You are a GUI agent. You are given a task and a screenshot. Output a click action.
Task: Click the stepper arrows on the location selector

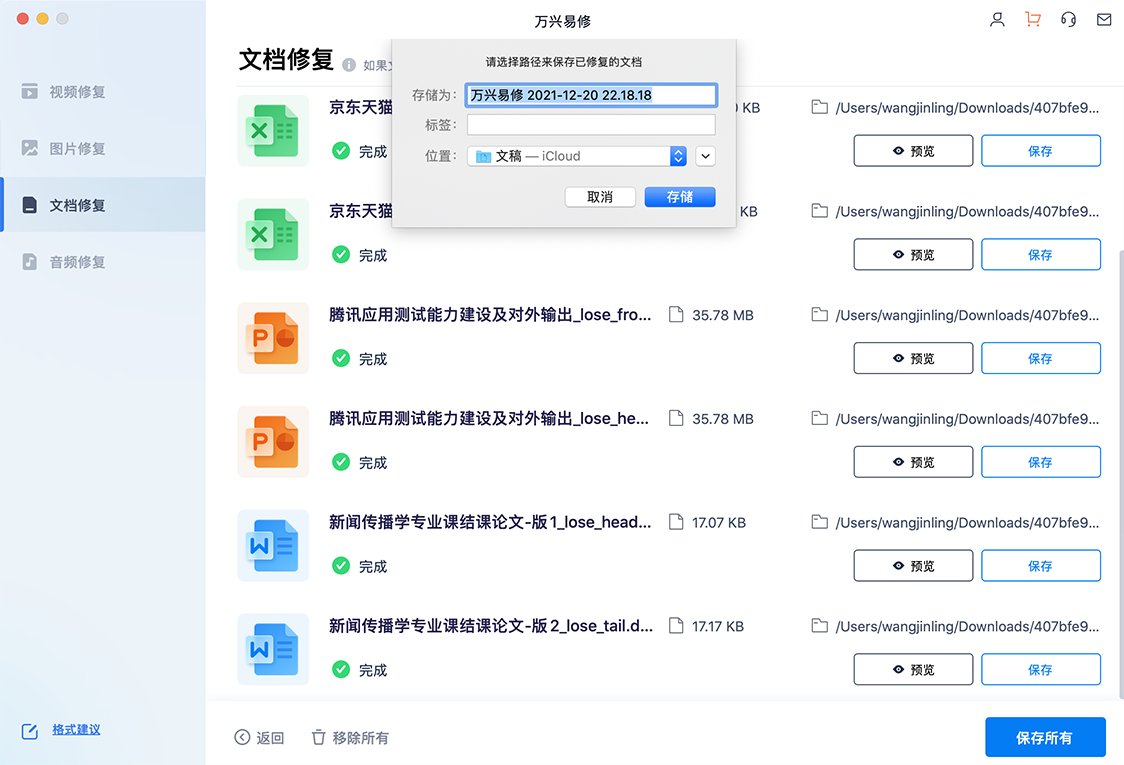click(x=678, y=156)
